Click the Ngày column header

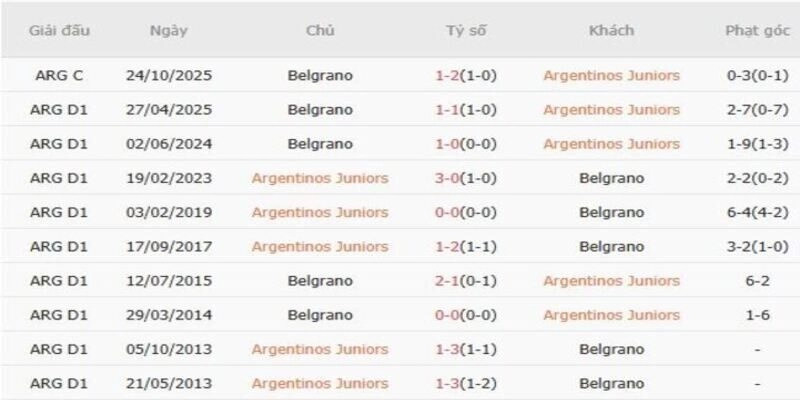pos(169,30)
